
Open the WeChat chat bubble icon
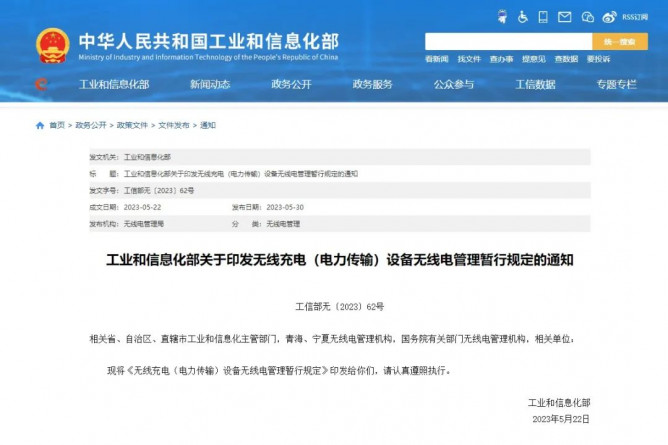tap(587, 17)
